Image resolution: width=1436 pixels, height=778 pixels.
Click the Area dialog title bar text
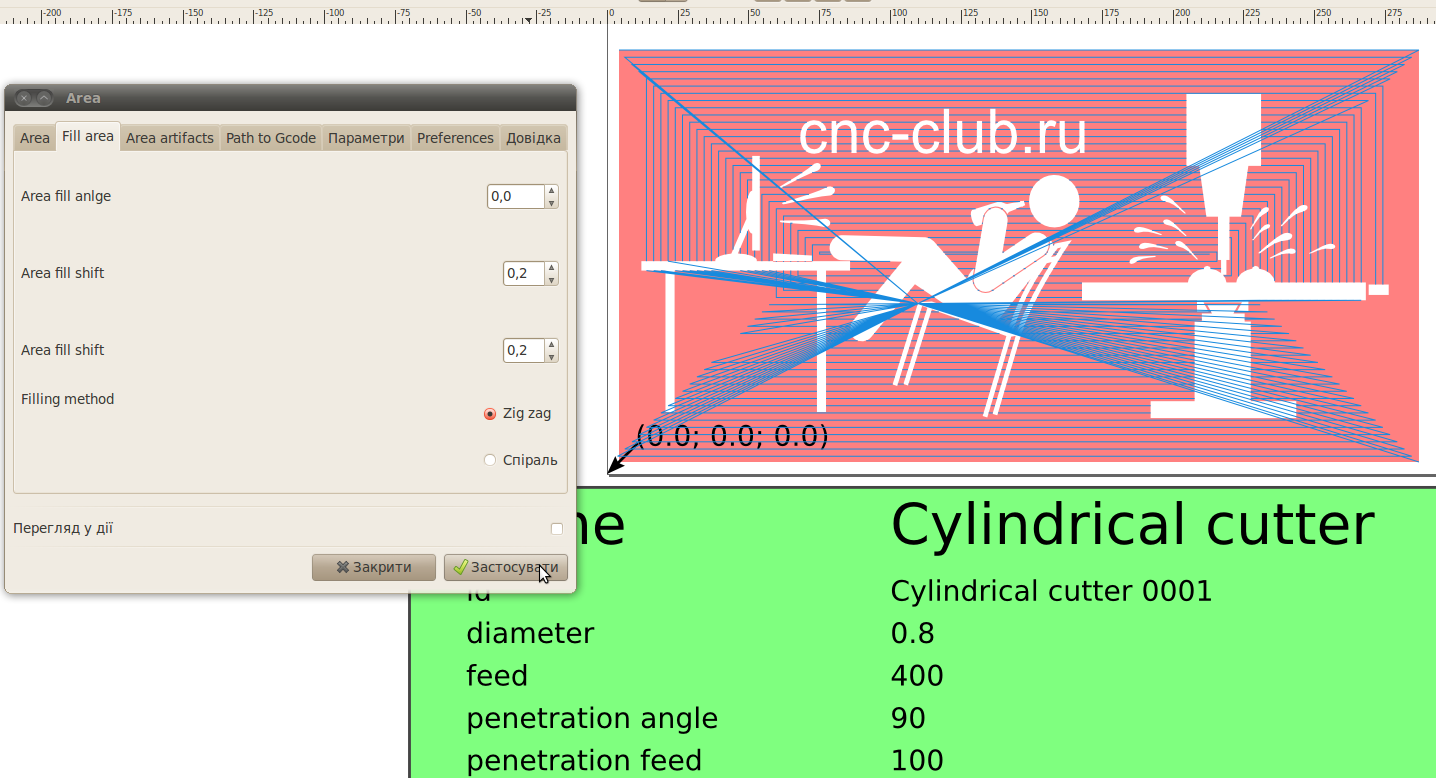pos(83,98)
